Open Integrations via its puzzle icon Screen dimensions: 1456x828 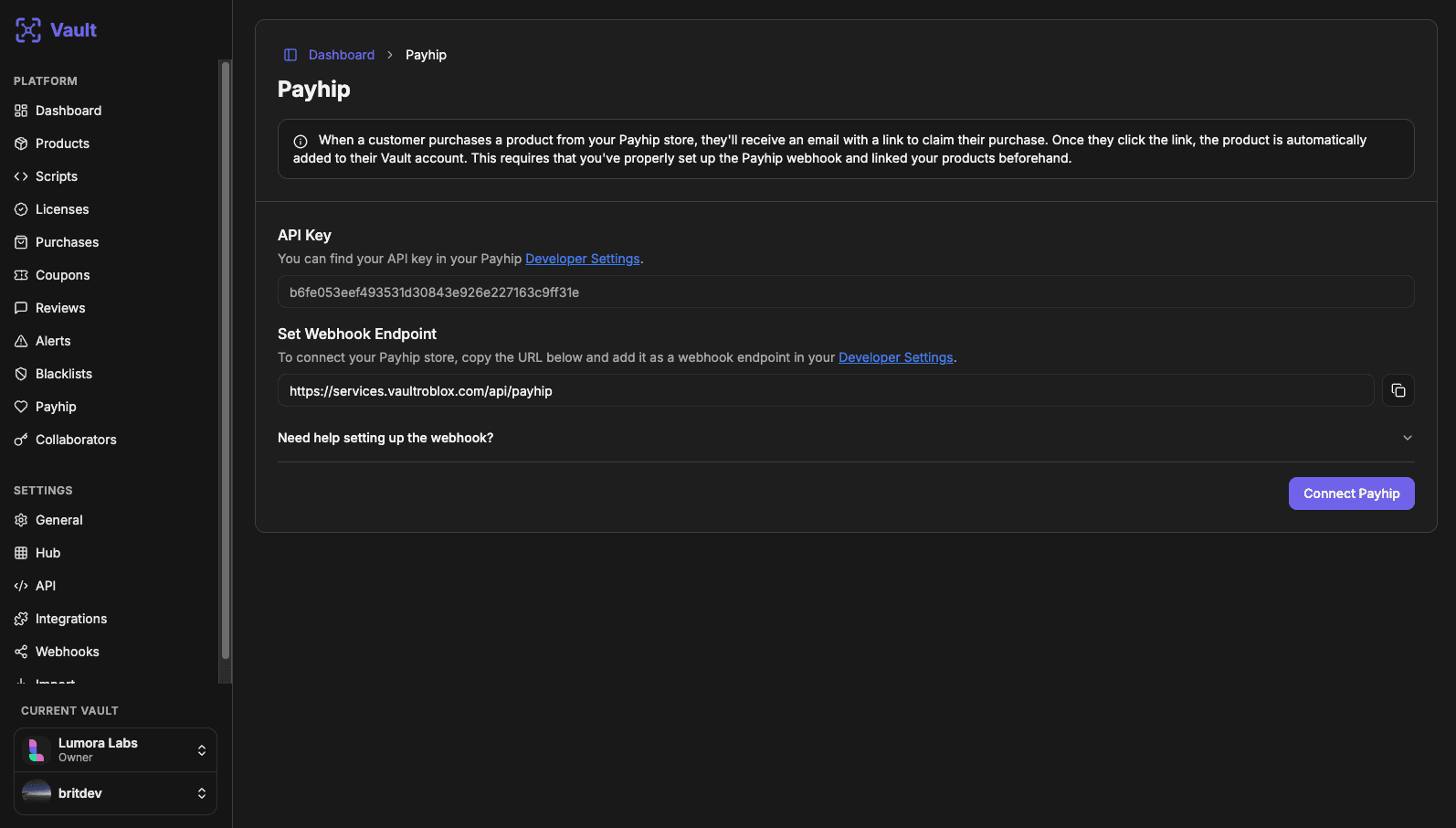pyautogui.click(x=21, y=619)
